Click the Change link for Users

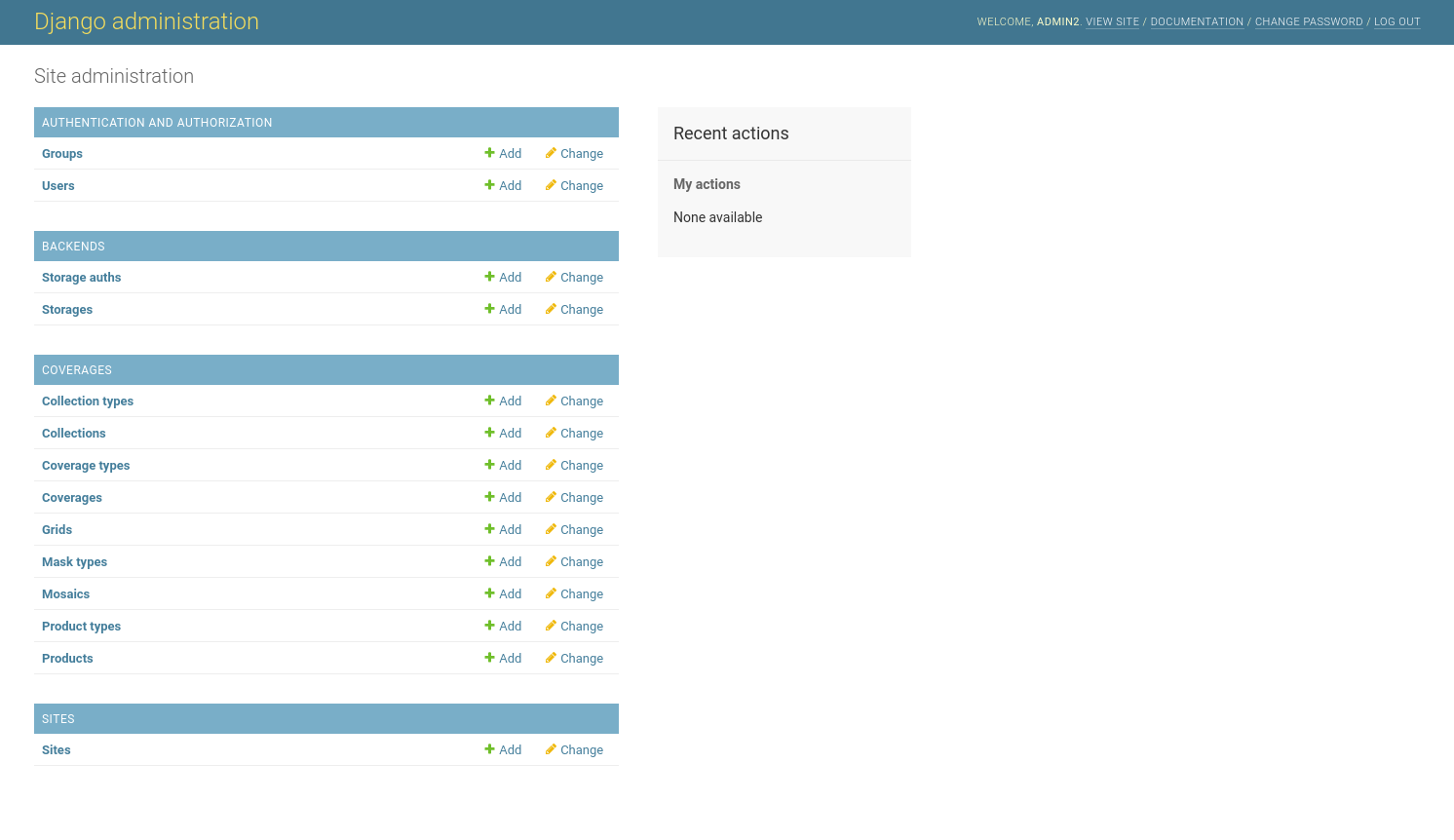(574, 186)
